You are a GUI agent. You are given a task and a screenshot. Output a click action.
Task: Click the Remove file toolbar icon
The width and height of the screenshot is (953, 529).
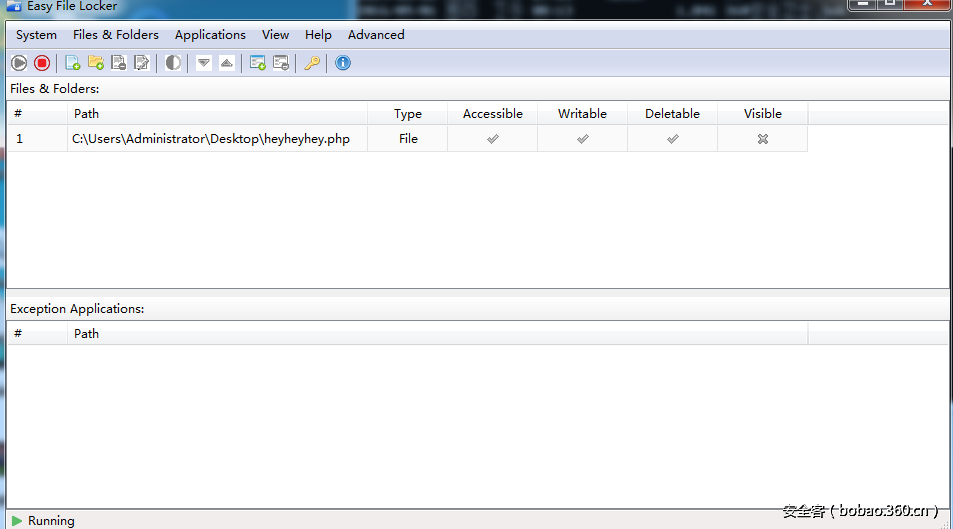pos(118,63)
